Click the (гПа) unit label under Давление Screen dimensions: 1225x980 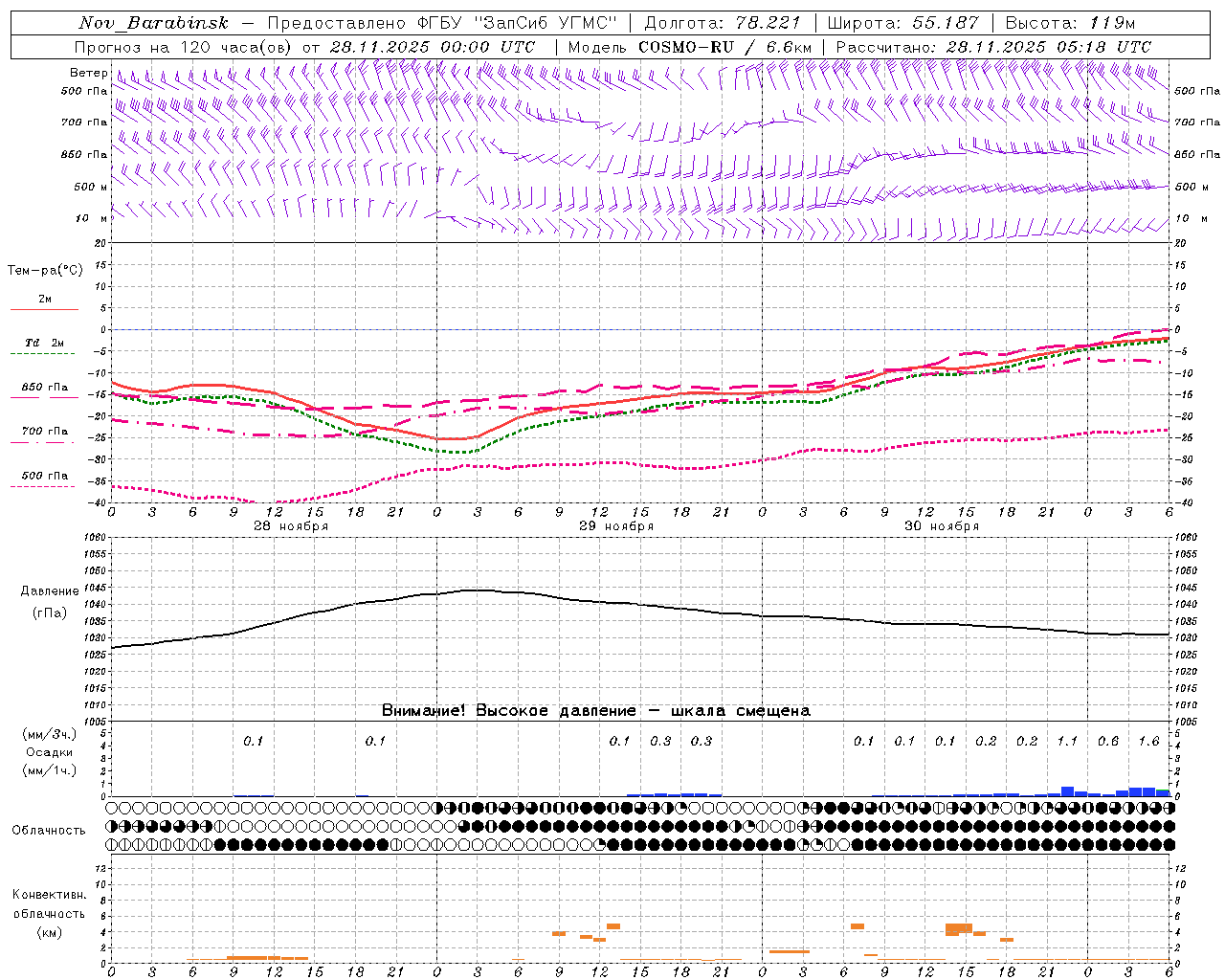pyautogui.click(x=50, y=613)
